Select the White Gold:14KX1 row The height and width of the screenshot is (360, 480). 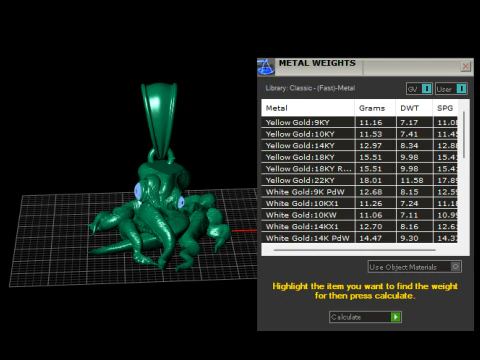tap(359, 227)
